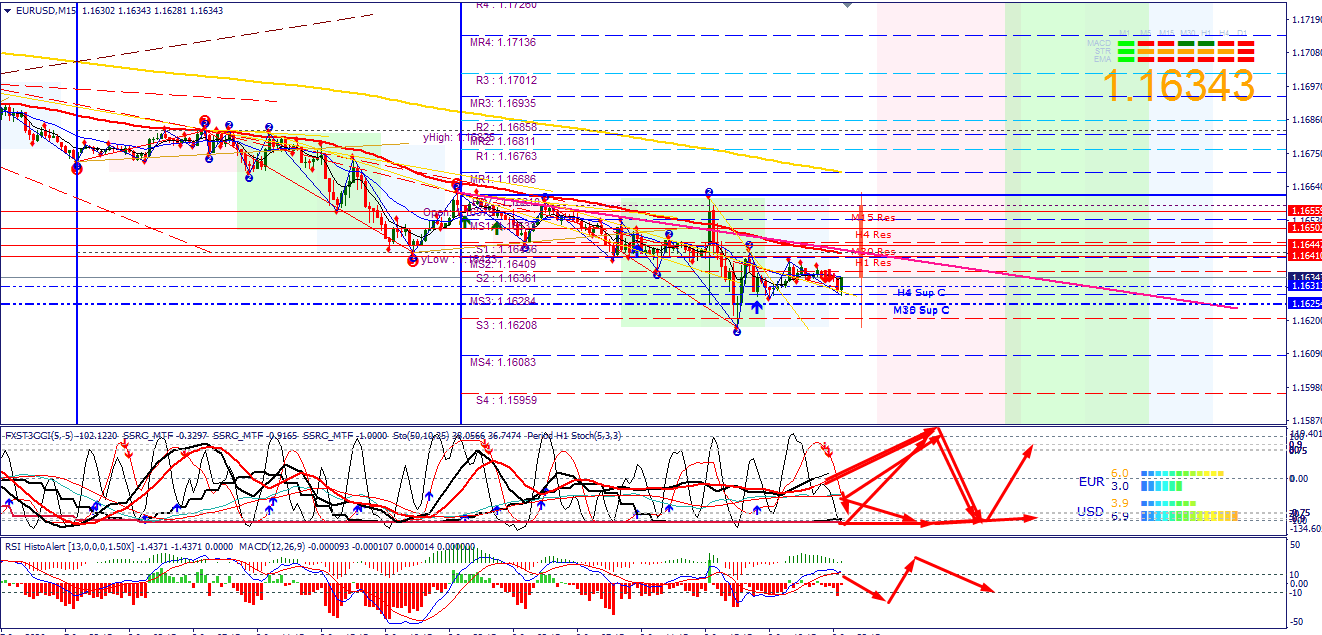Select the R3 : 1.17012 pivot label

pos(506,80)
